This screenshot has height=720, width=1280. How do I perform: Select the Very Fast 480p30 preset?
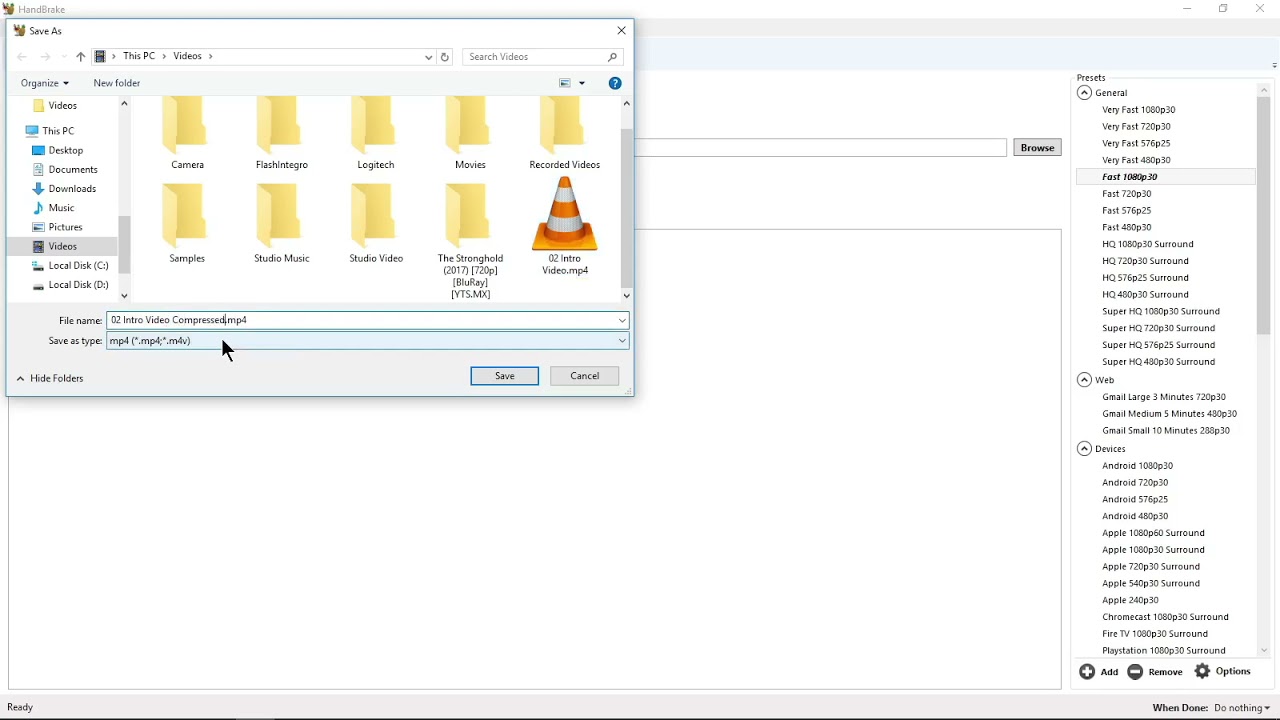pyautogui.click(x=1136, y=160)
